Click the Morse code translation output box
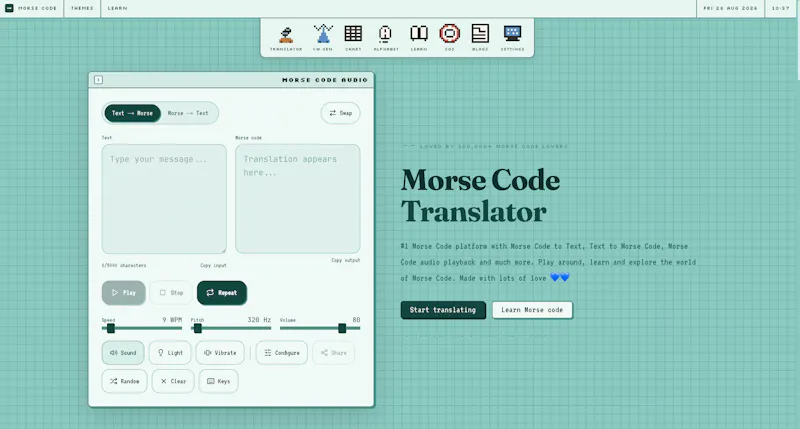Screen dimensions: 800x429 (298, 199)
